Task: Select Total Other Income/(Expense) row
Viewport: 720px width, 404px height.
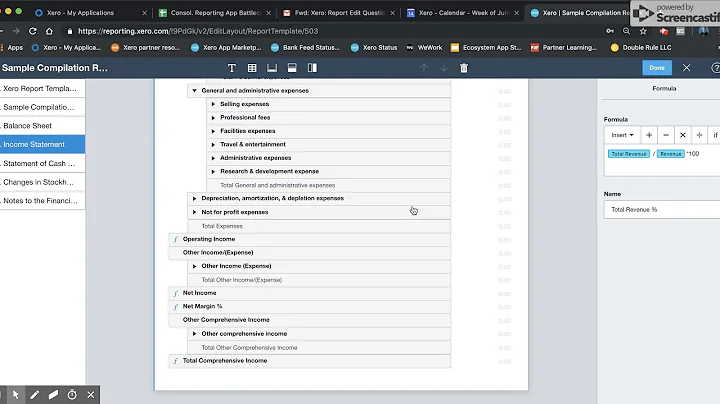Action: click(x=319, y=280)
